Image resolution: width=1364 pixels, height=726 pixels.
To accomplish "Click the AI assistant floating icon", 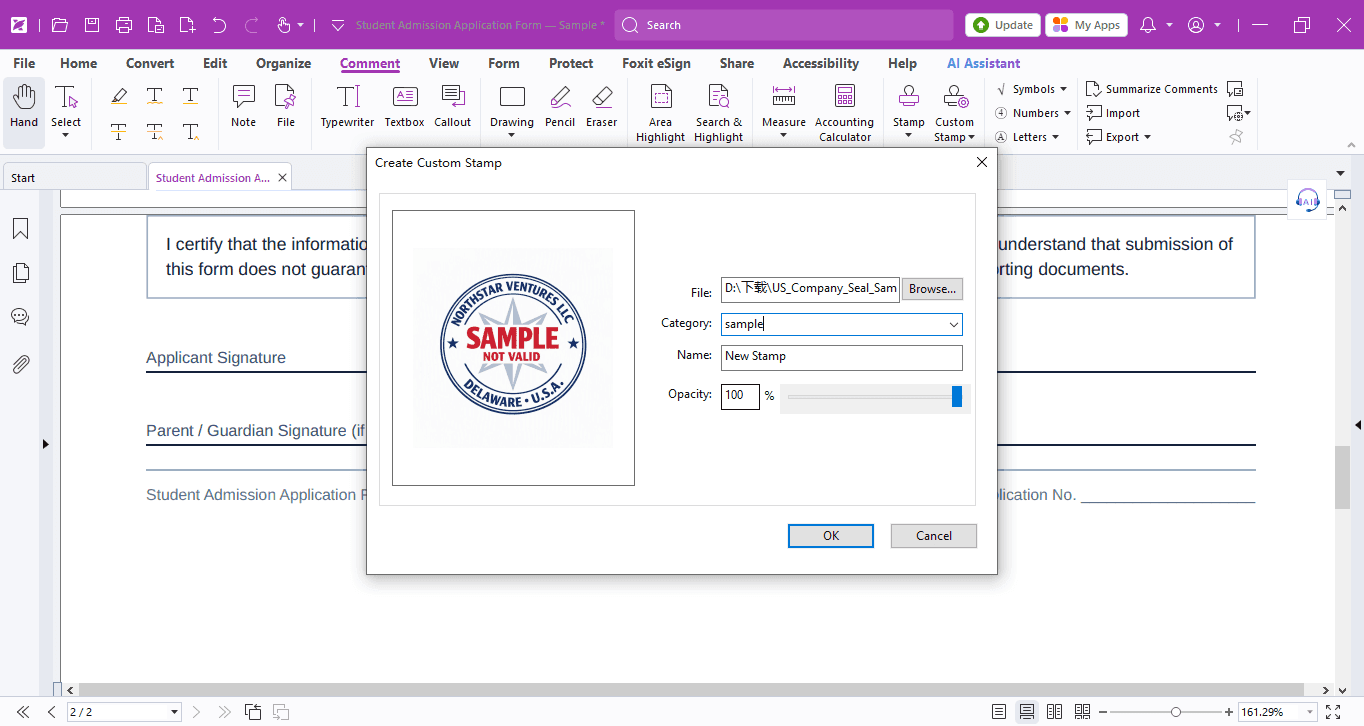I will tap(1307, 199).
